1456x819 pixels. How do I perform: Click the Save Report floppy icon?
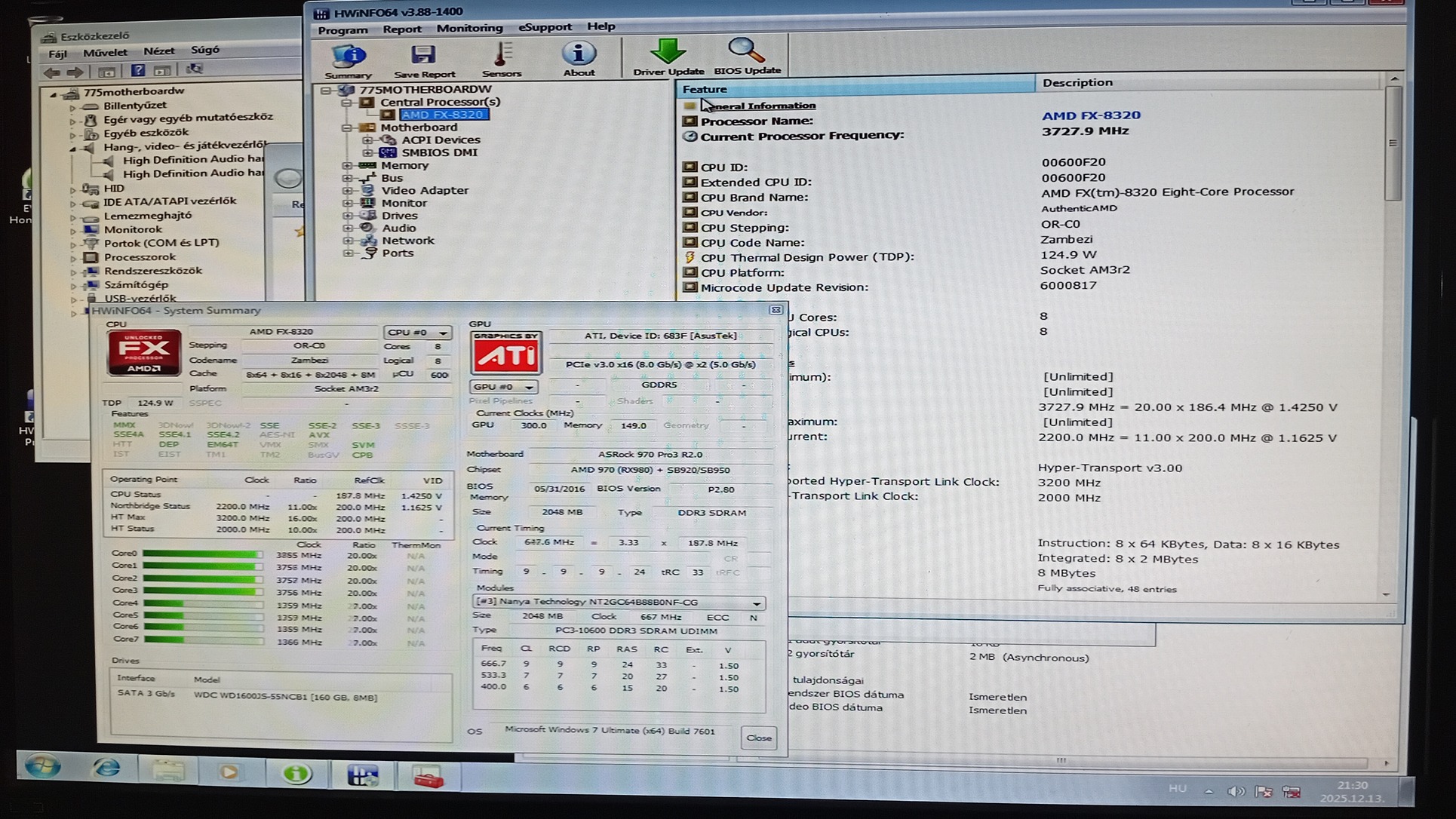click(423, 54)
